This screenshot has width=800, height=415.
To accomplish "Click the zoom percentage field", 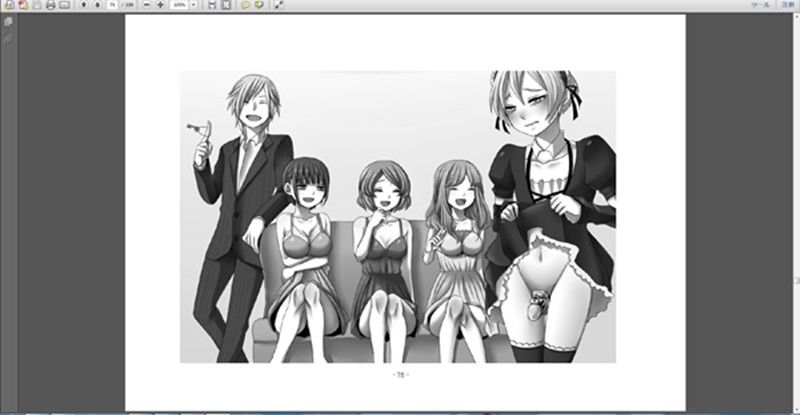I will pyautogui.click(x=179, y=5).
